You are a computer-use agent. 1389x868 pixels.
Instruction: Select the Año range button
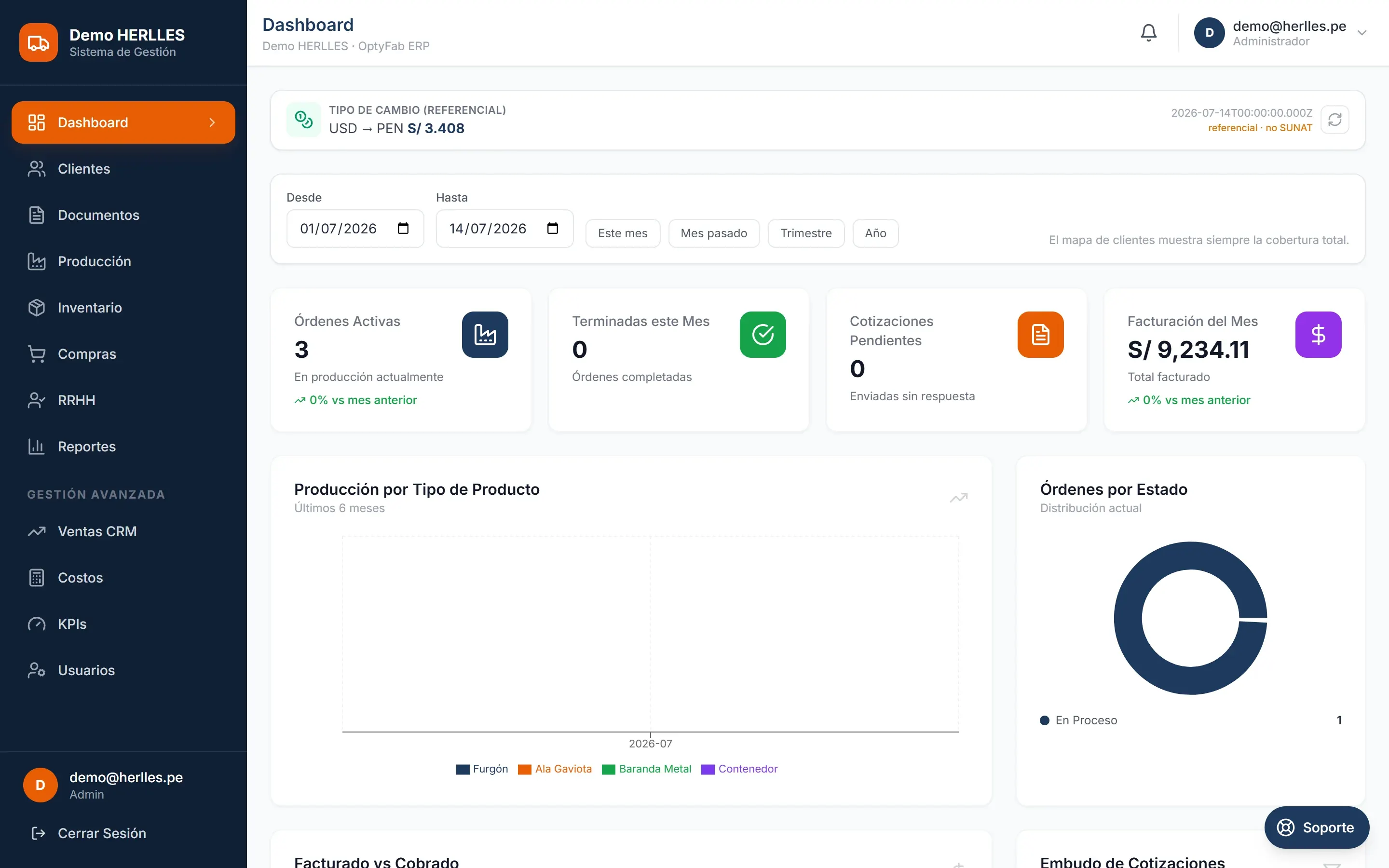[x=875, y=233]
